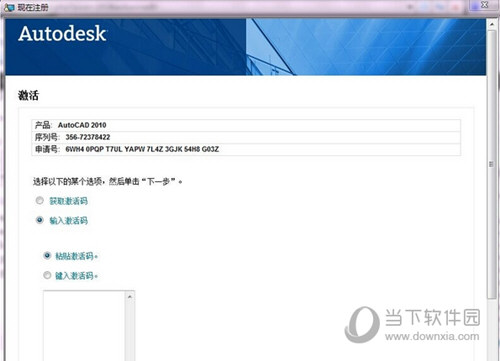Click the product name AutoCAD 2010
Image resolution: width=500 pixels, height=361 pixels.
click(x=82, y=125)
